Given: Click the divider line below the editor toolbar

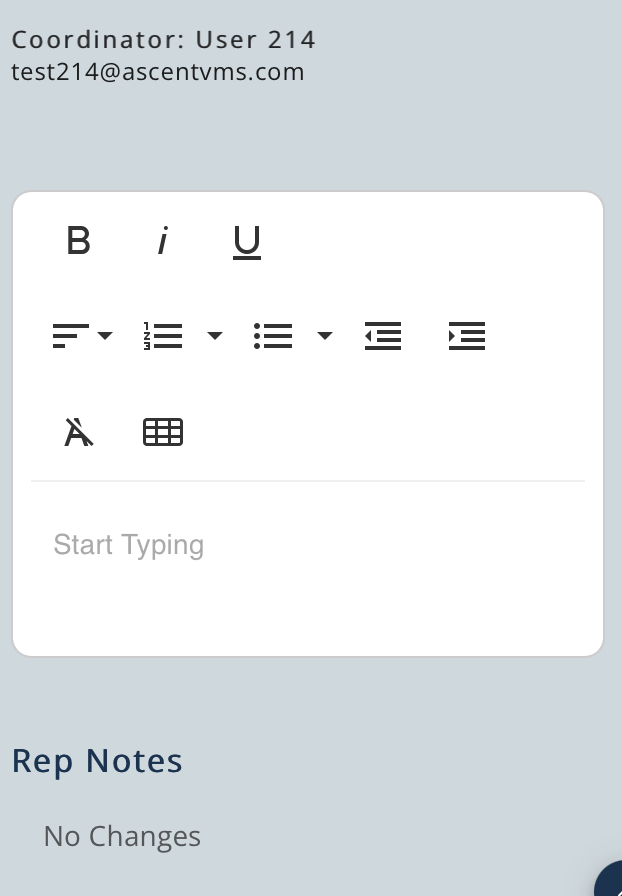Looking at the screenshot, I should tap(308, 481).
